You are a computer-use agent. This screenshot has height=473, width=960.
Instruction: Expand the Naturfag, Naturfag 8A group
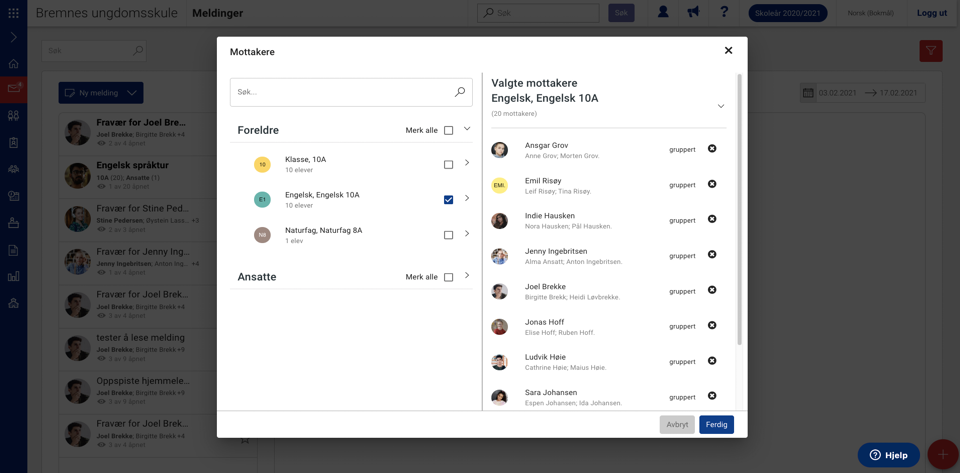click(467, 234)
